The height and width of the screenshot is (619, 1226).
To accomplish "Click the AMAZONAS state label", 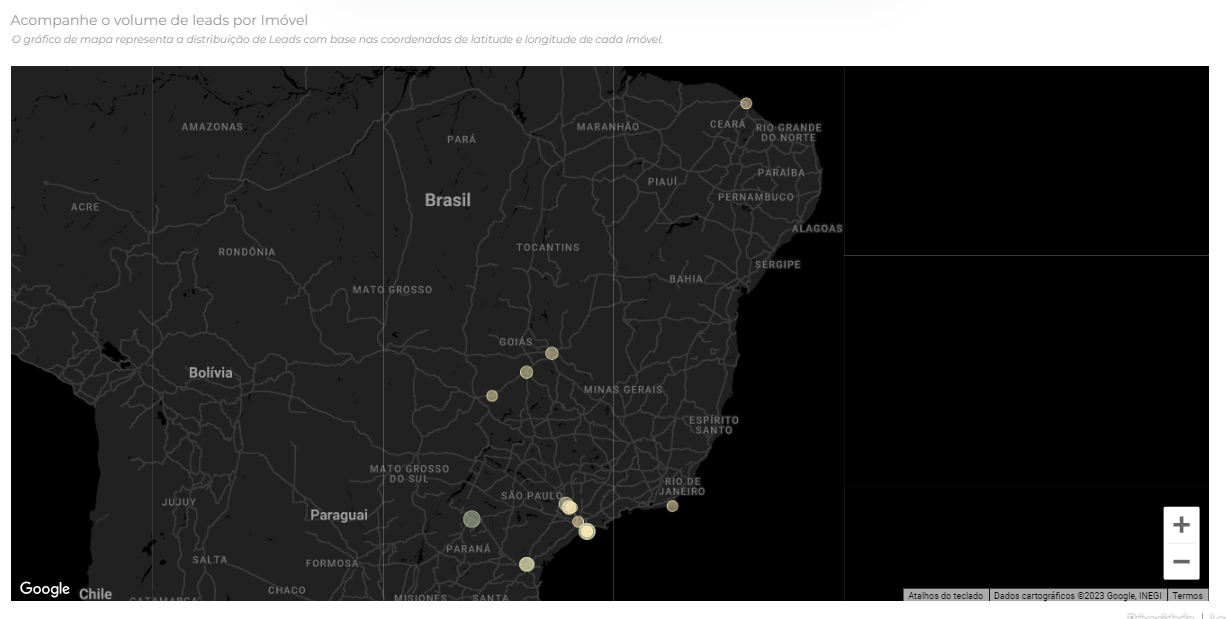I will 212,127.
